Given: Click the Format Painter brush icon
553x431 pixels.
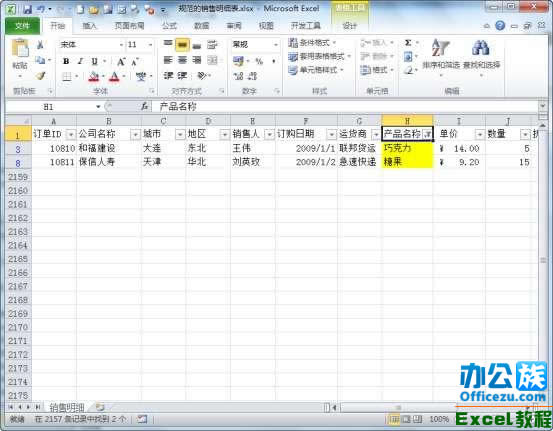Looking at the screenshot, I should tap(41, 75).
